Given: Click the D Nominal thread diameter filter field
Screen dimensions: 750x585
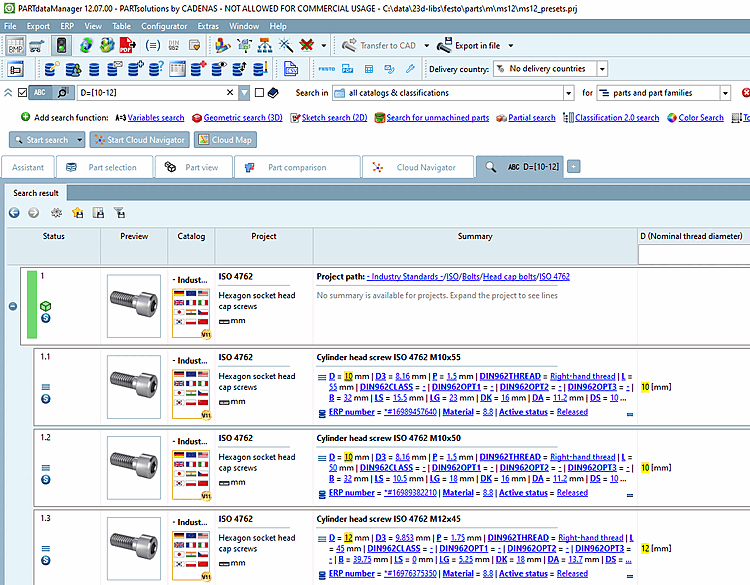Looking at the screenshot, I should click(693, 255).
